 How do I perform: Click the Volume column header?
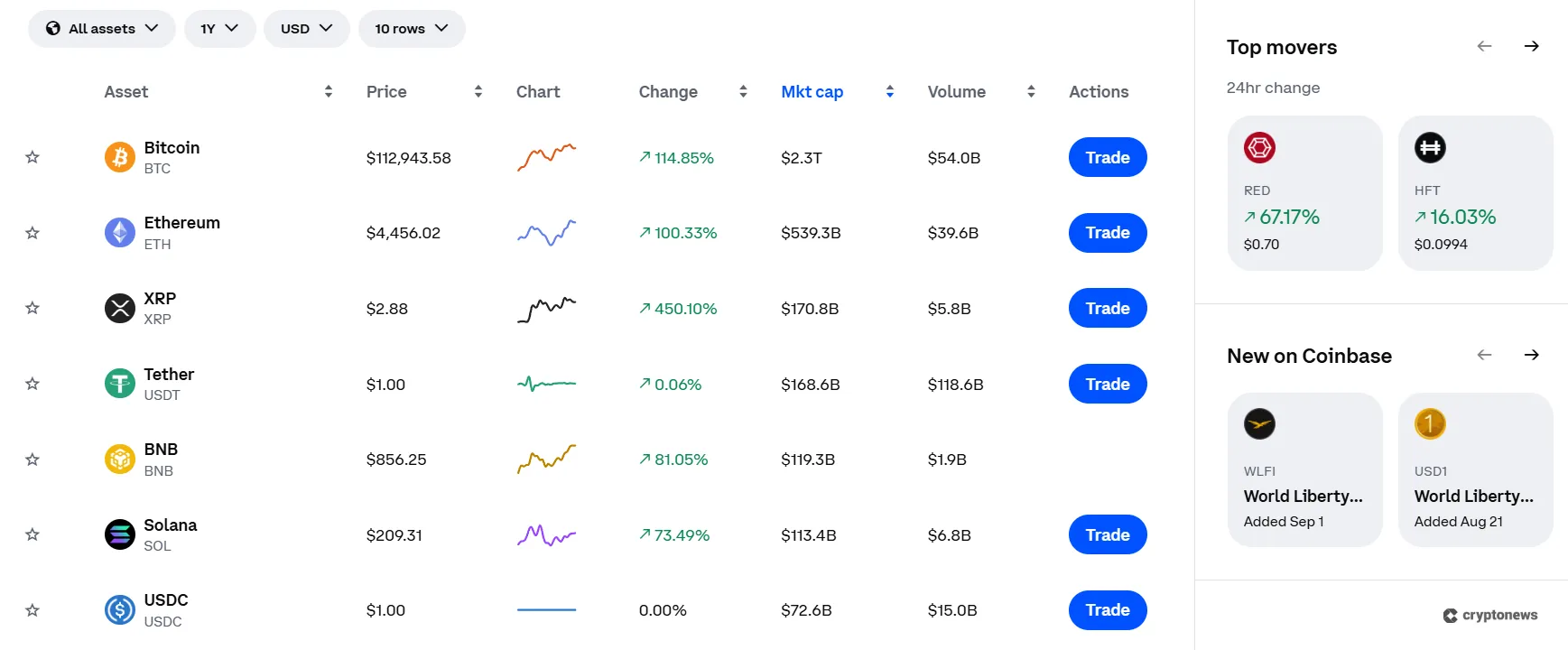[957, 92]
